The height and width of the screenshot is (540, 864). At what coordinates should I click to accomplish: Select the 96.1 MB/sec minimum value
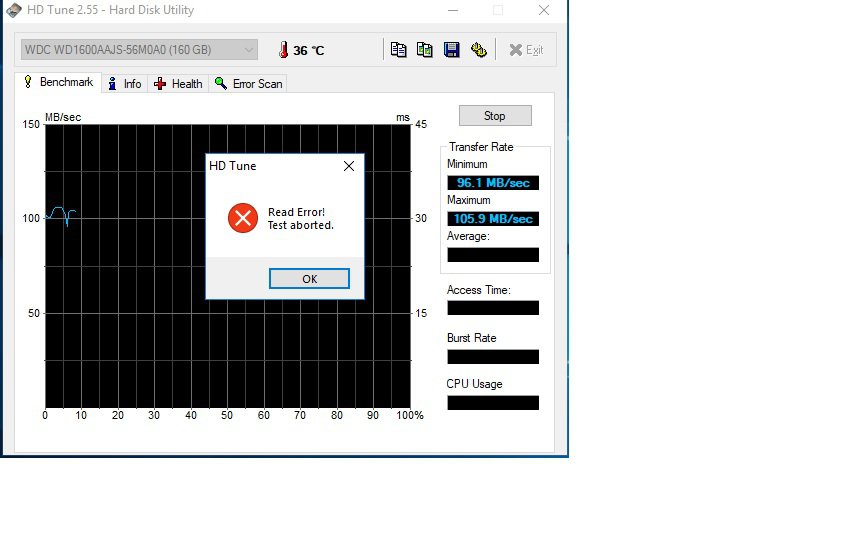click(x=493, y=183)
